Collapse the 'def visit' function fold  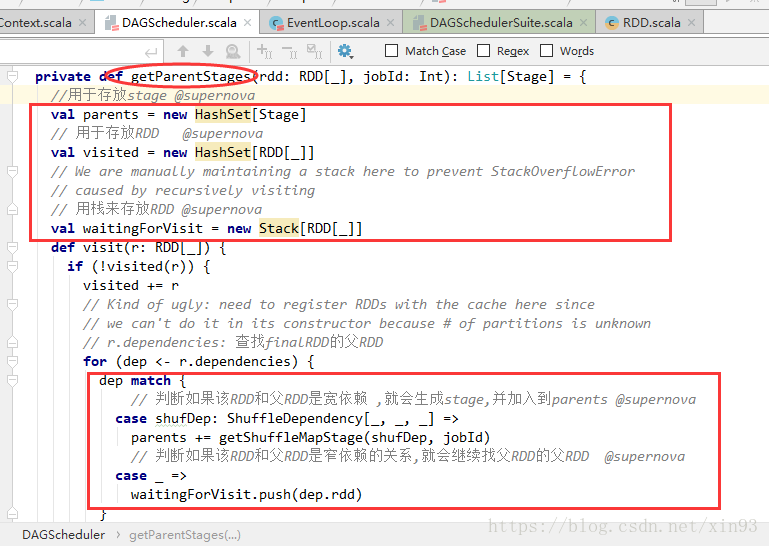13,248
